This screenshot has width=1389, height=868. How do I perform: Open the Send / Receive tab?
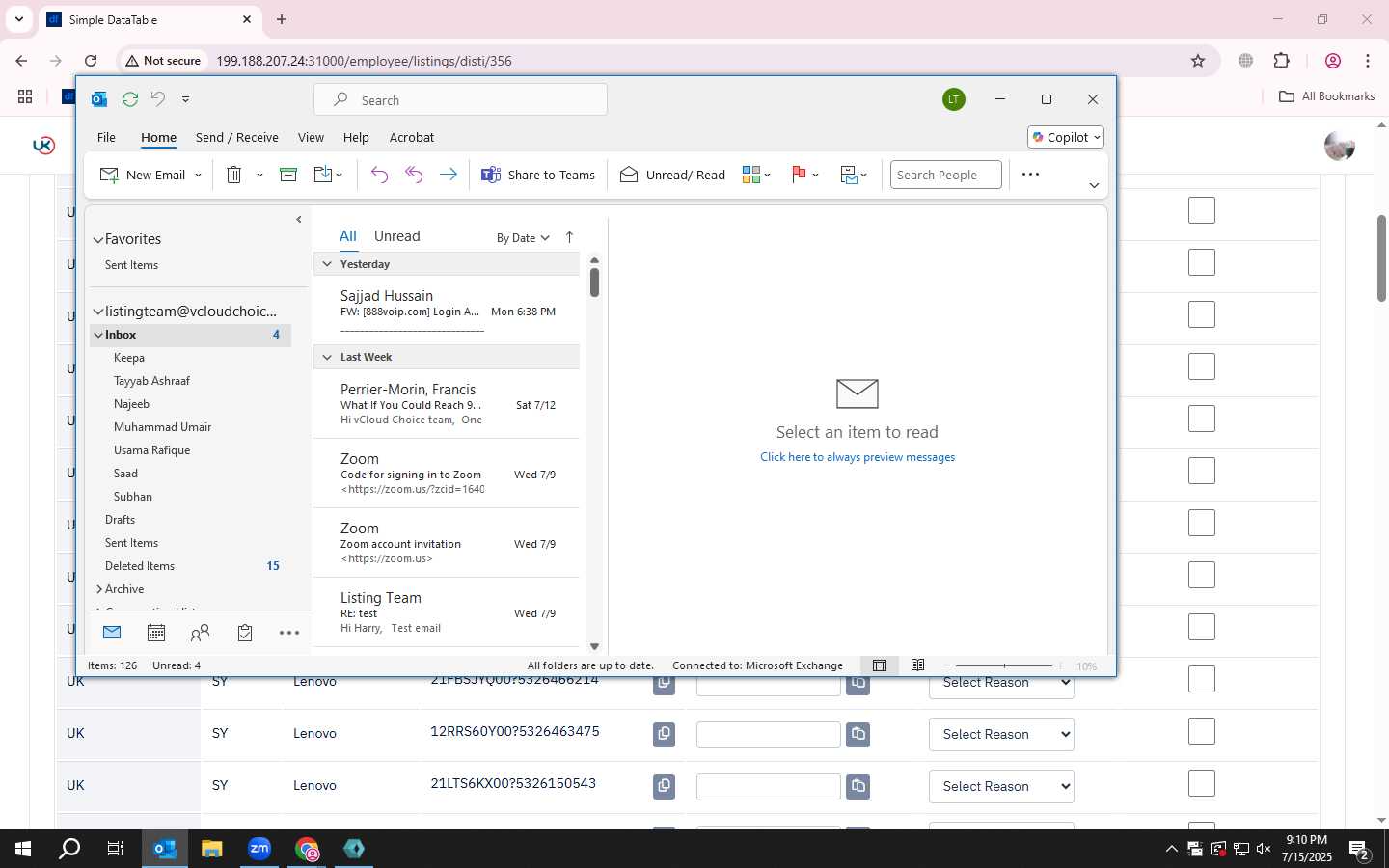237,137
